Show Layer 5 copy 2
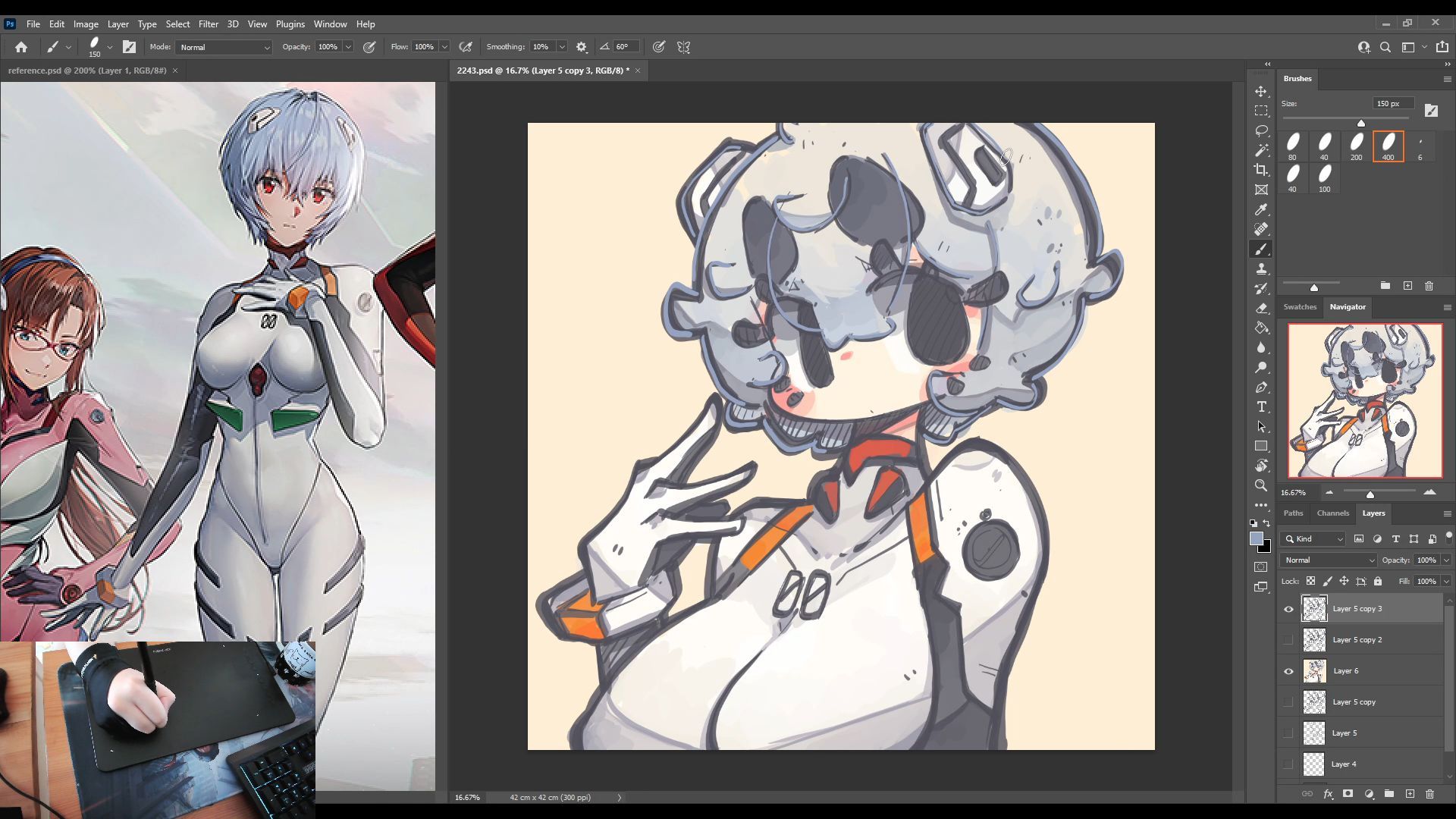The image size is (1456, 819). click(1288, 640)
